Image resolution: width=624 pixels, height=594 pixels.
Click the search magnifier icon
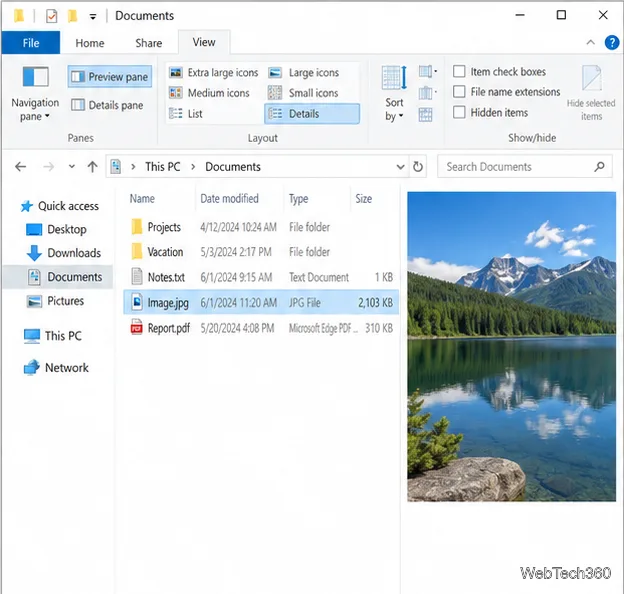click(599, 166)
